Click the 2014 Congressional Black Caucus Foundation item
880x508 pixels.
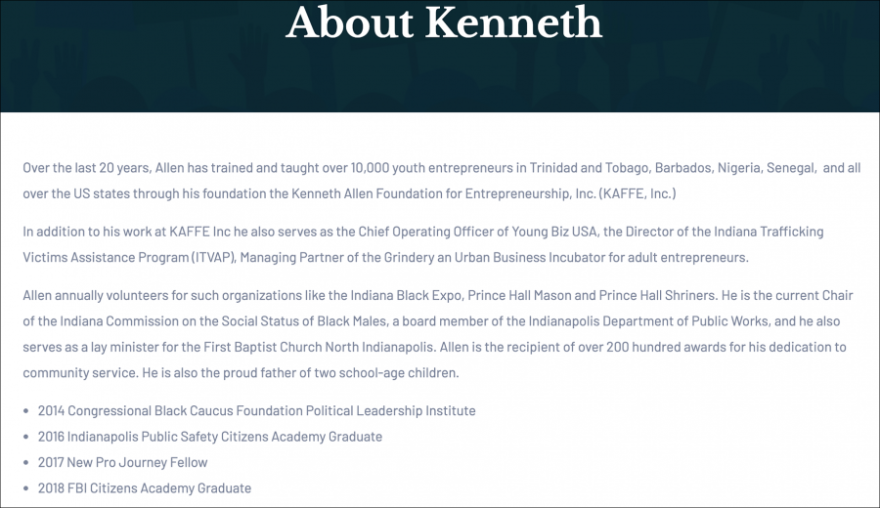tap(256, 411)
